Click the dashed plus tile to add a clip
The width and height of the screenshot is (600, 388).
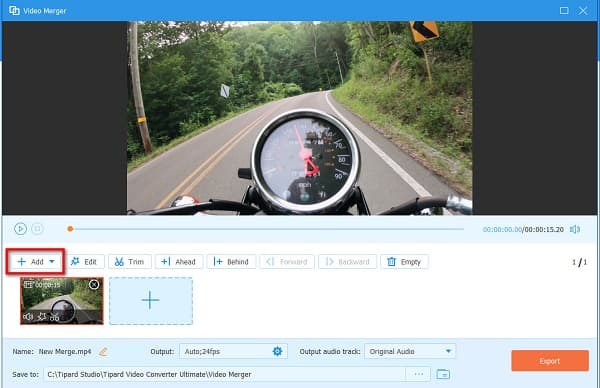[x=151, y=301]
